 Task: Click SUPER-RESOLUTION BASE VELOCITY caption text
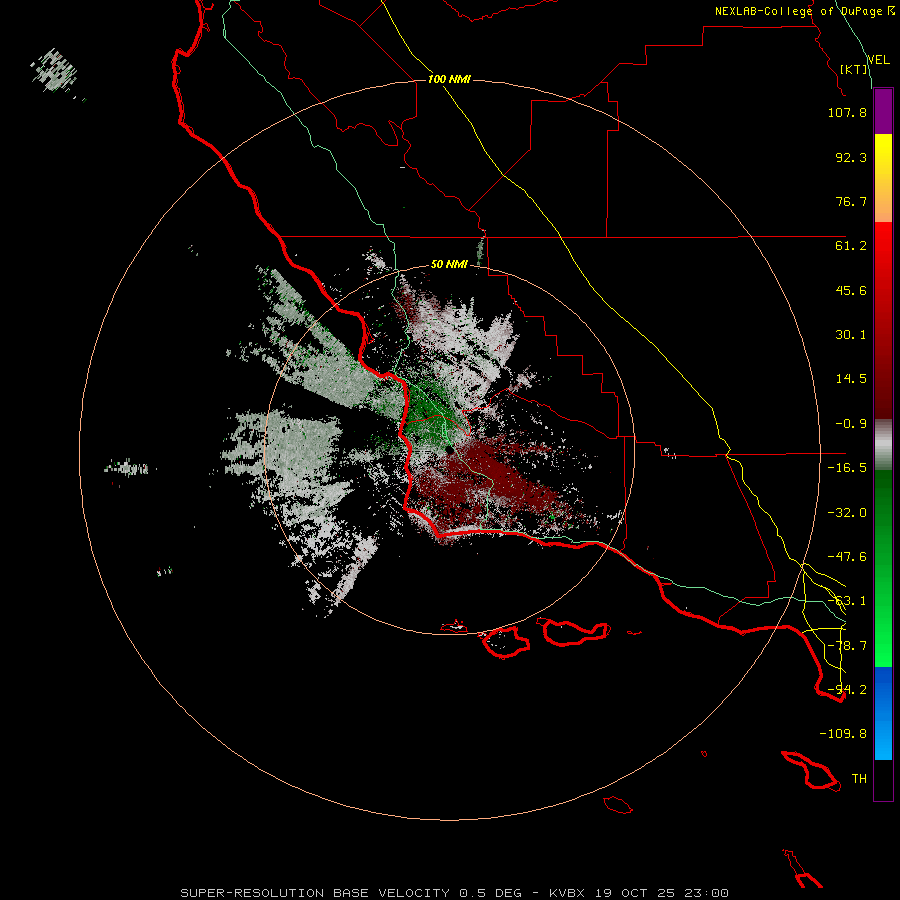tap(317, 893)
